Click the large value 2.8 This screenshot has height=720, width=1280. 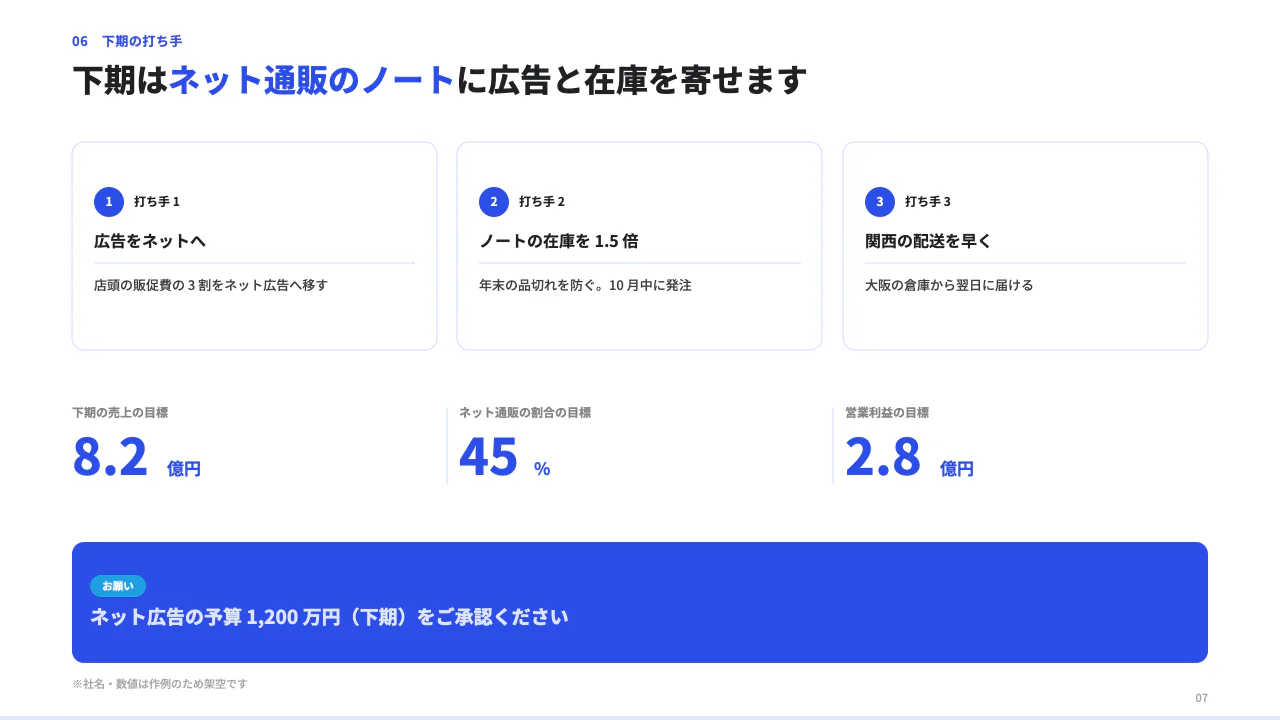883,457
